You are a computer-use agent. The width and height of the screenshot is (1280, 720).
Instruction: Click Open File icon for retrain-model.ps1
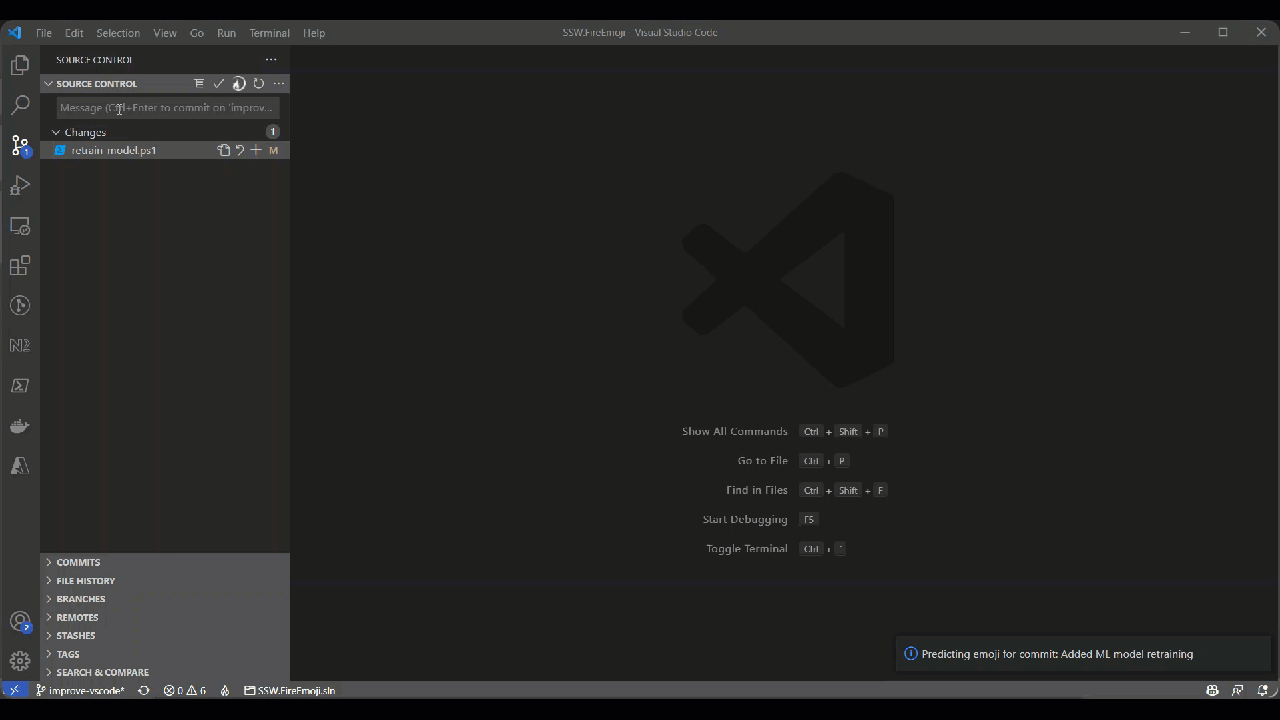pos(224,150)
